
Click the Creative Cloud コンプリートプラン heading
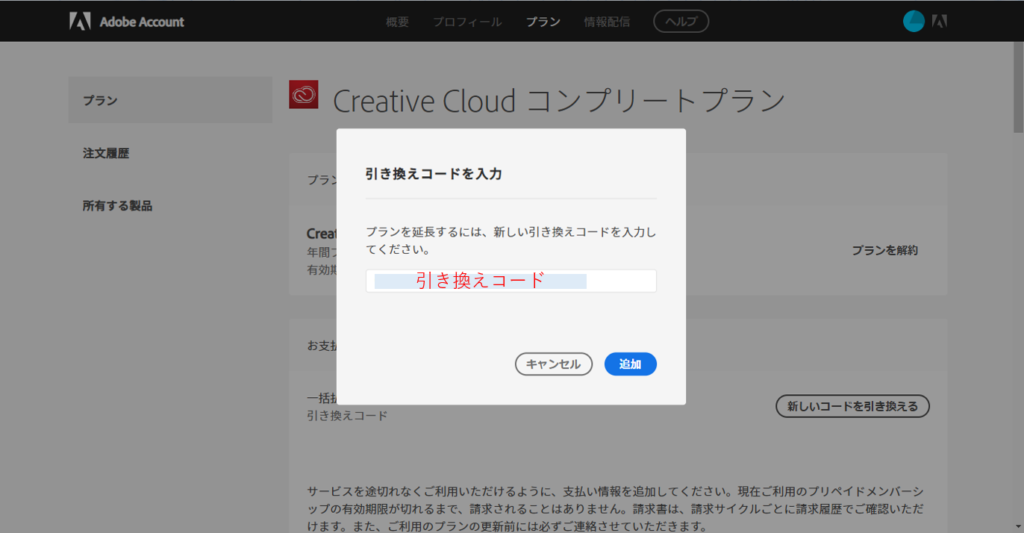[x=559, y=101]
